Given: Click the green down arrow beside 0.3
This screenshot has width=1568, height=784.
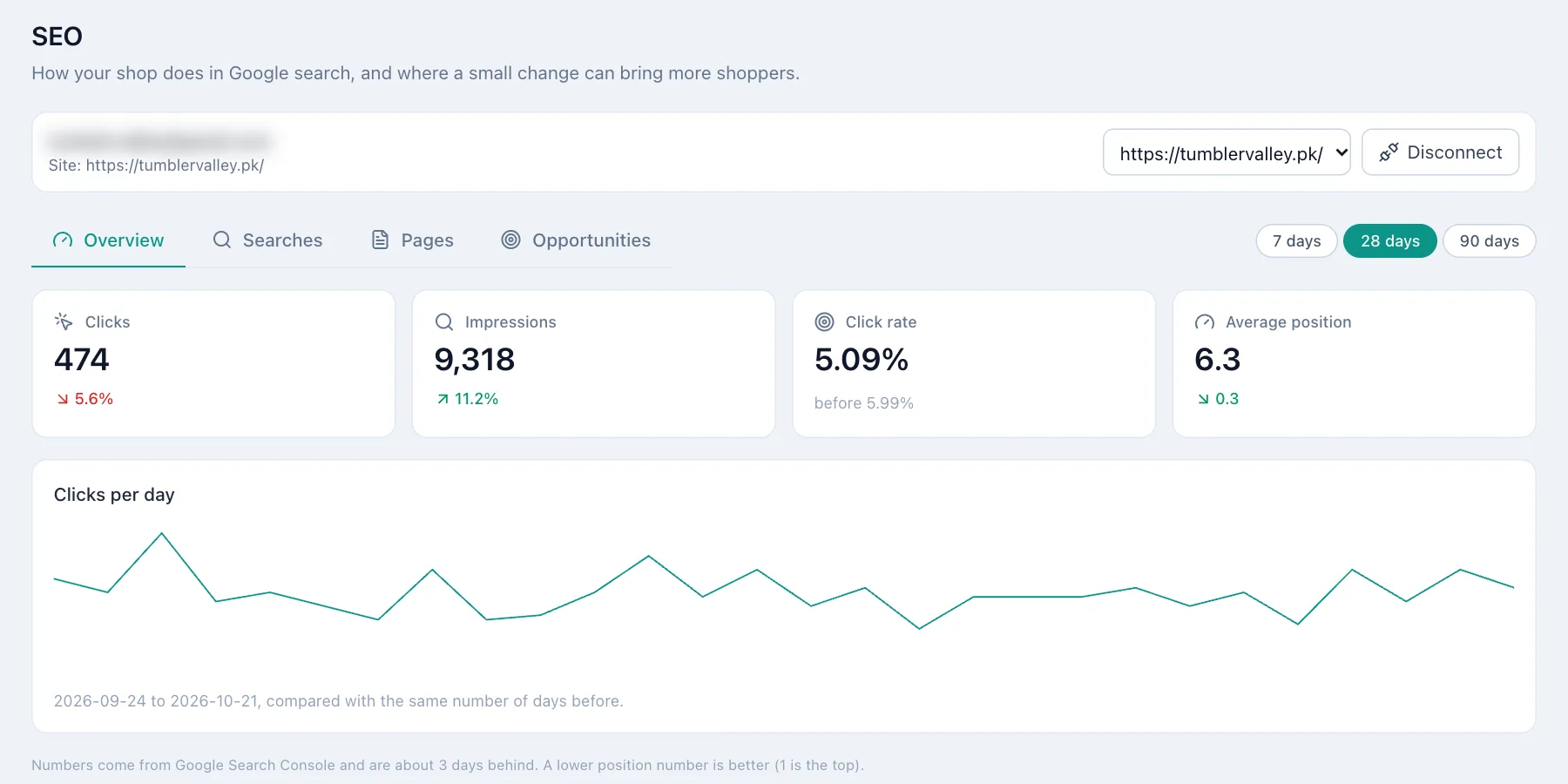Looking at the screenshot, I should [x=1203, y=399].
